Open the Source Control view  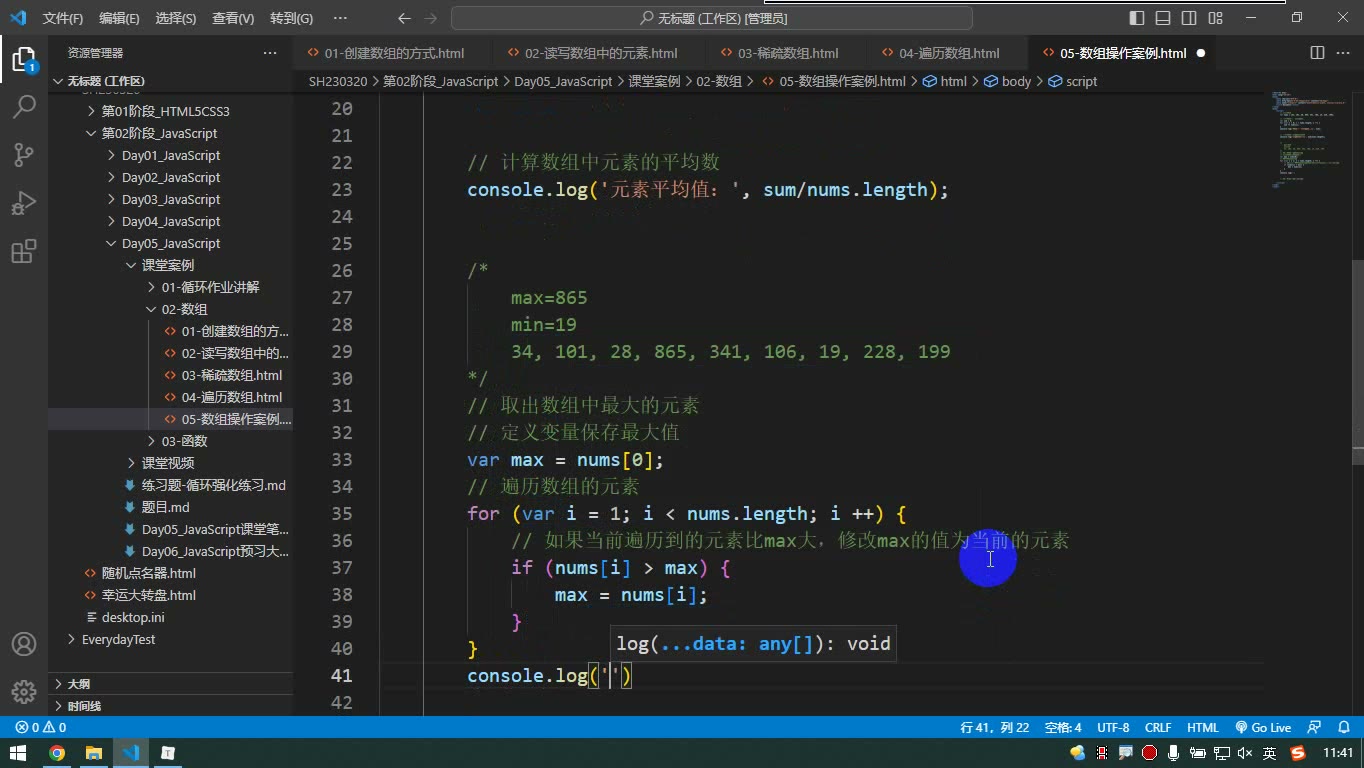[x=24, y=155]
